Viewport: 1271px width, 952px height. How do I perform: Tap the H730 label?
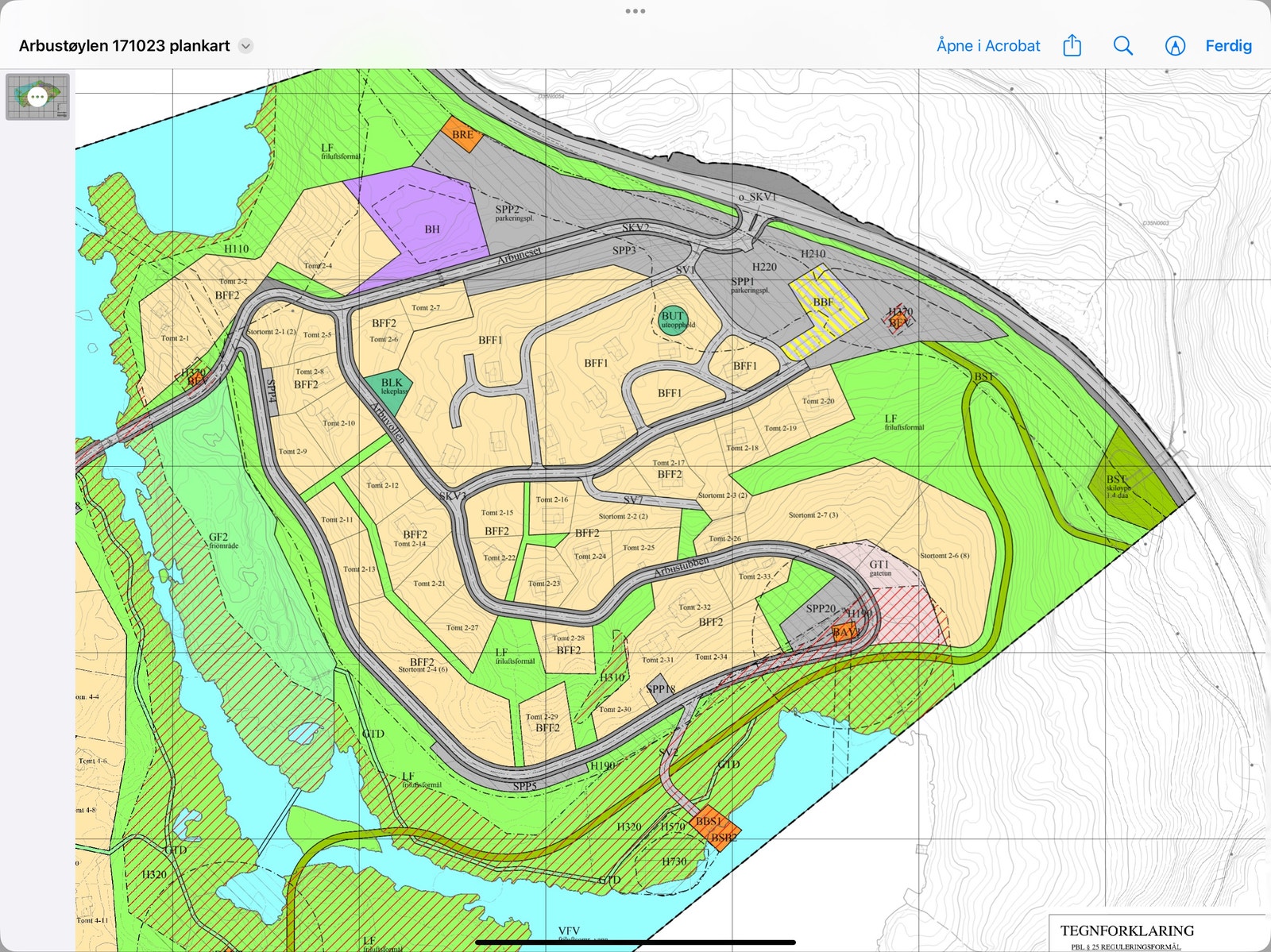[x=674, y=861]
